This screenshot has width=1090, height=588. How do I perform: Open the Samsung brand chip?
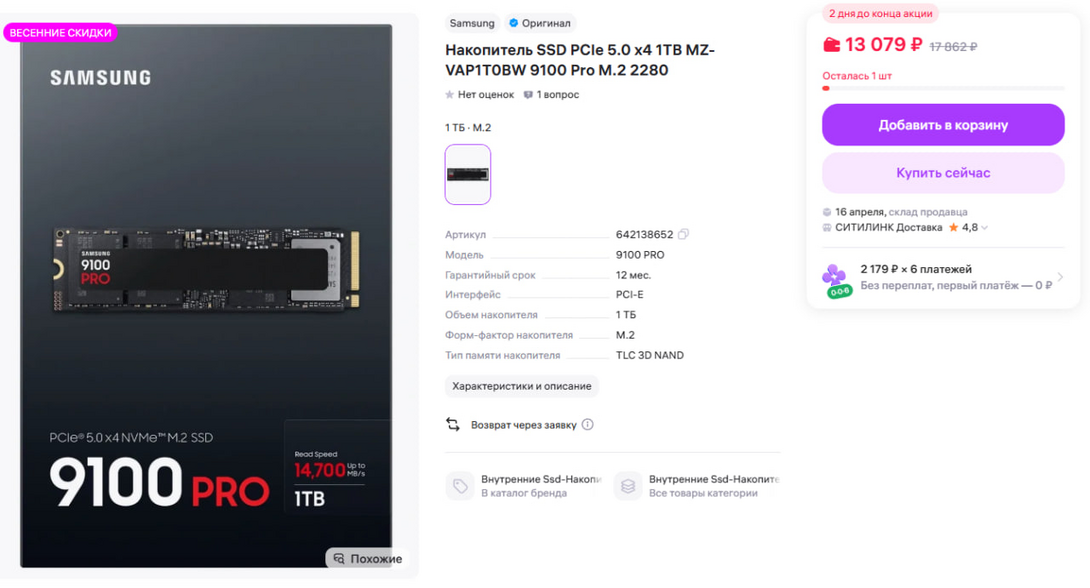[472, 23]
